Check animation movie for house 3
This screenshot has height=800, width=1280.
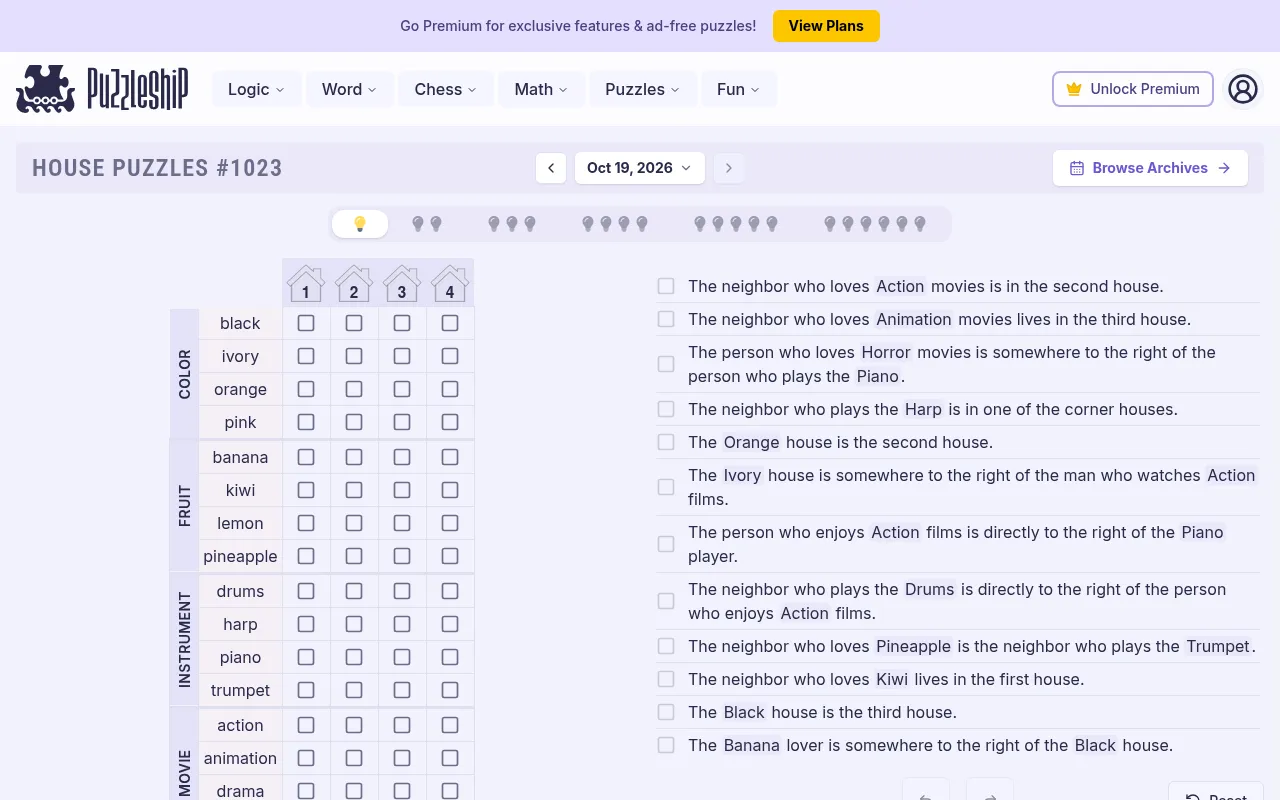[402, 758]
